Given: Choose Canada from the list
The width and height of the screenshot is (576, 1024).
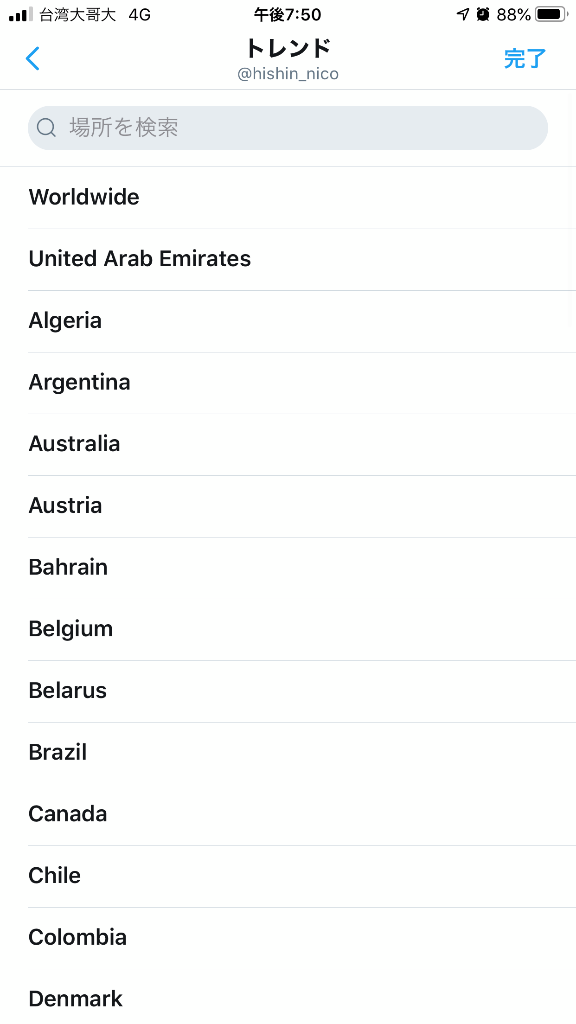Looking at the screenshot, I should (x=288, y=814).
